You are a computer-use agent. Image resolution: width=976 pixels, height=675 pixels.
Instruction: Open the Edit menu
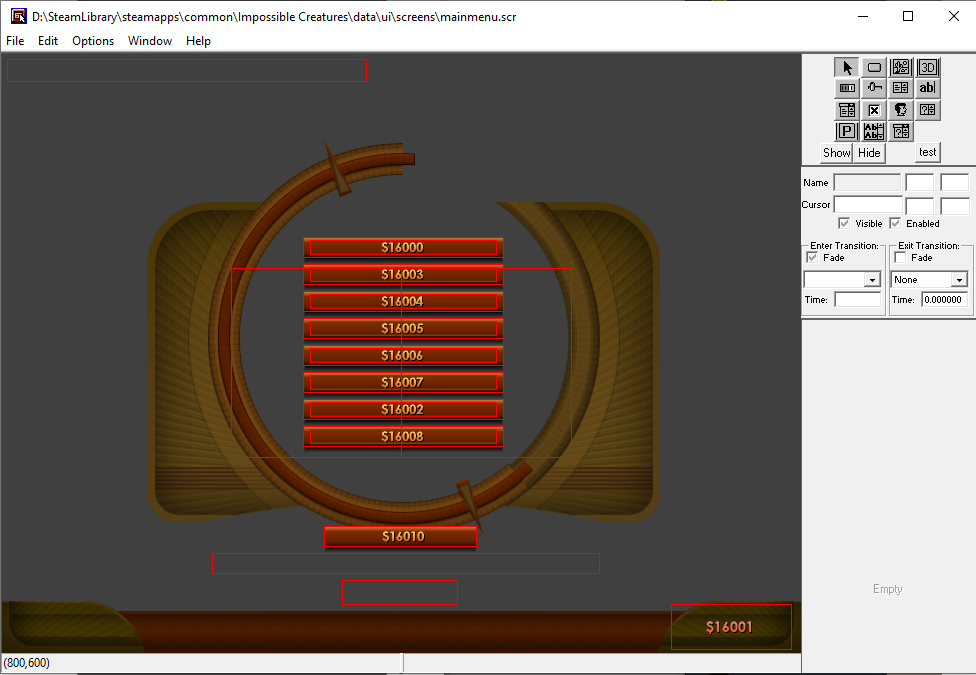click(x=48, y=40)
